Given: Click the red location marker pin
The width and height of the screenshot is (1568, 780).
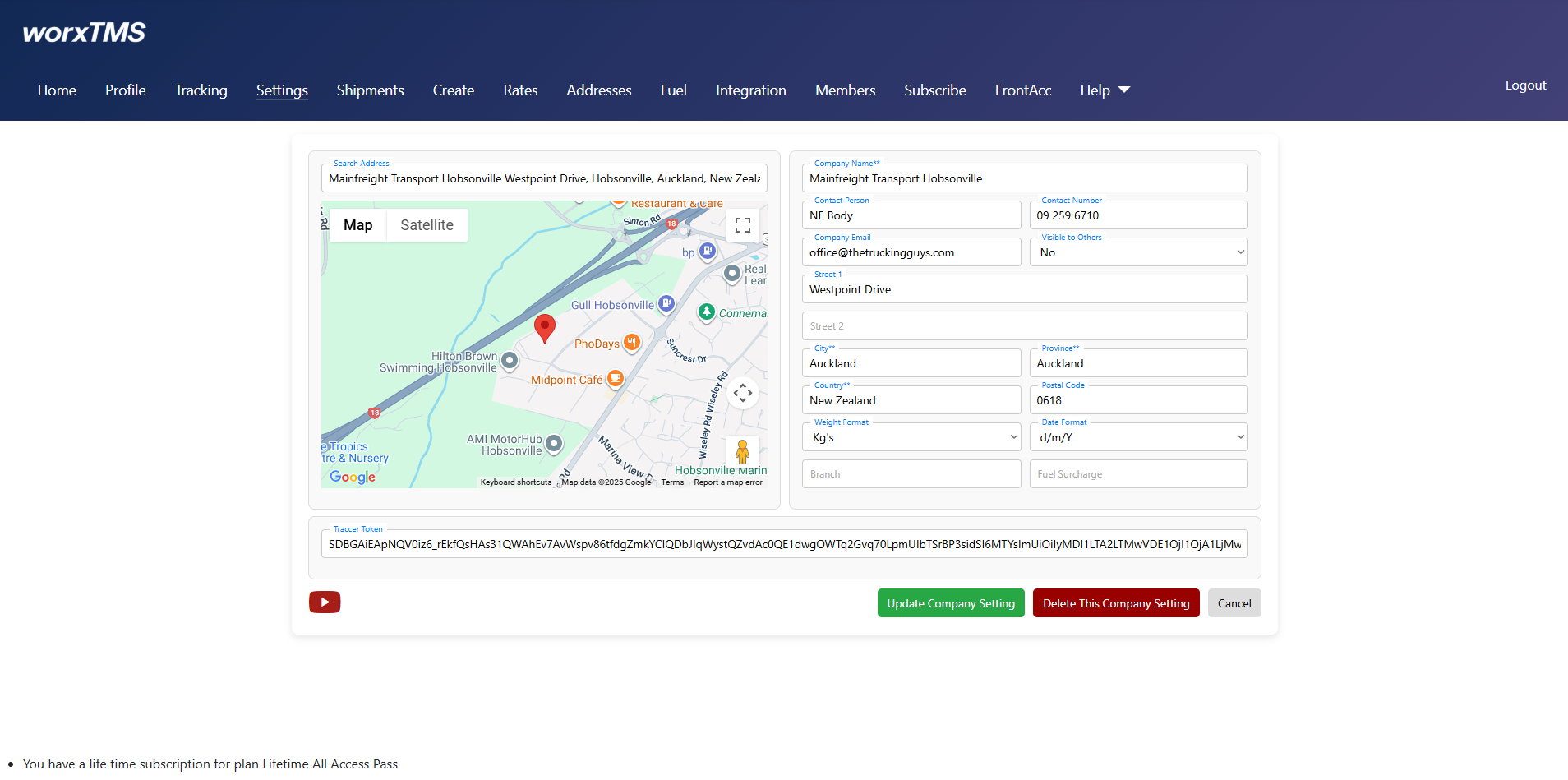Looking at the screenshot, I should point(544,327).
